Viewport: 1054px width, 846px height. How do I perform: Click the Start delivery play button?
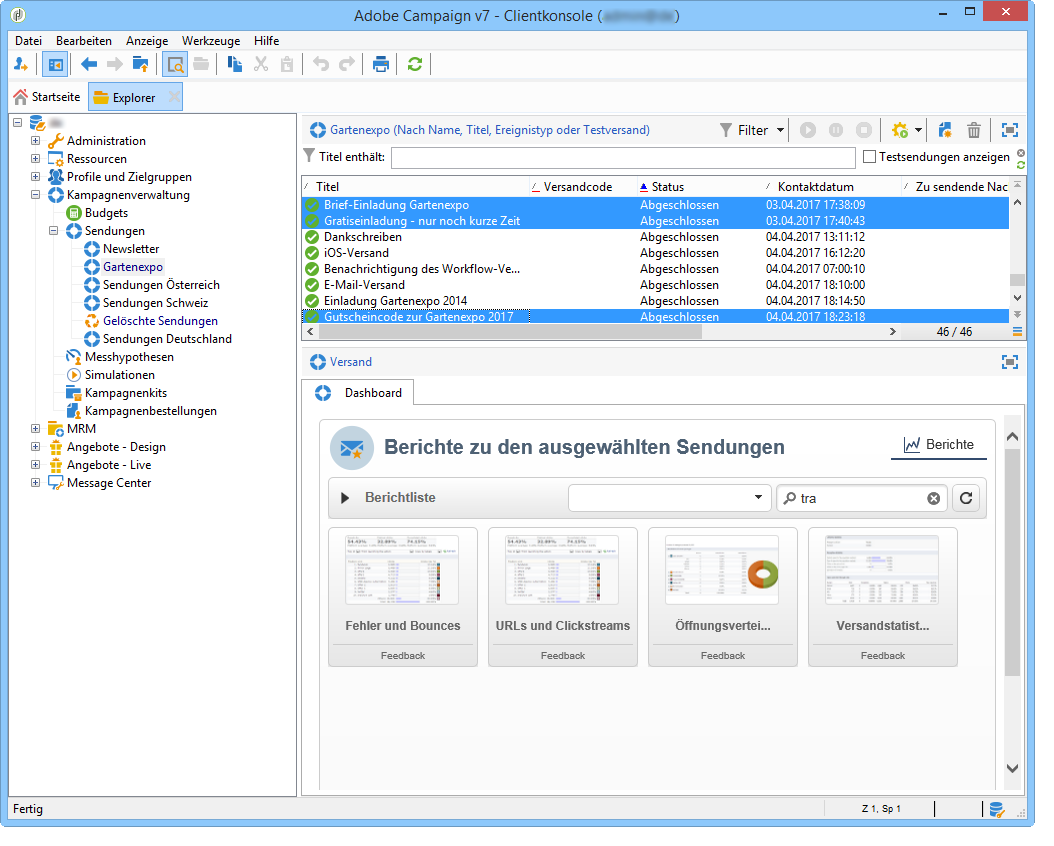(x=808, y=130)
